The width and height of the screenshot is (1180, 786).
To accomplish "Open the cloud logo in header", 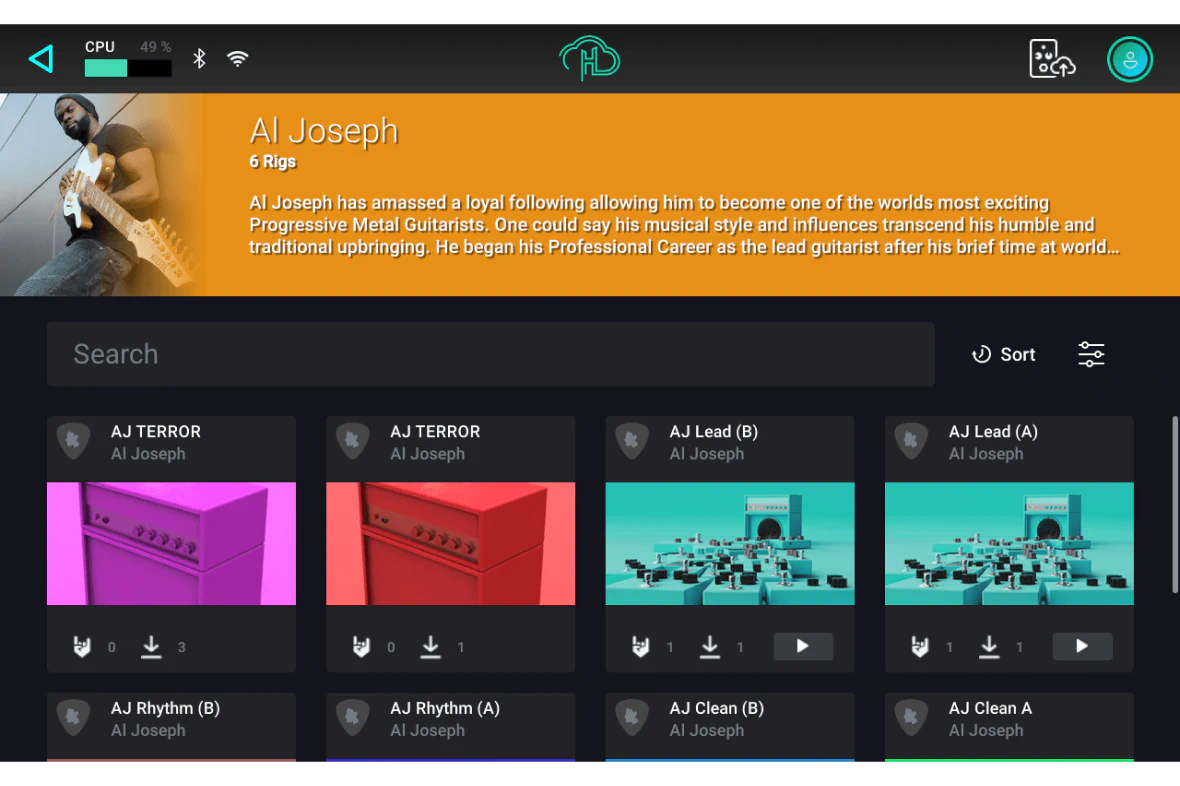I will (589, 58).
